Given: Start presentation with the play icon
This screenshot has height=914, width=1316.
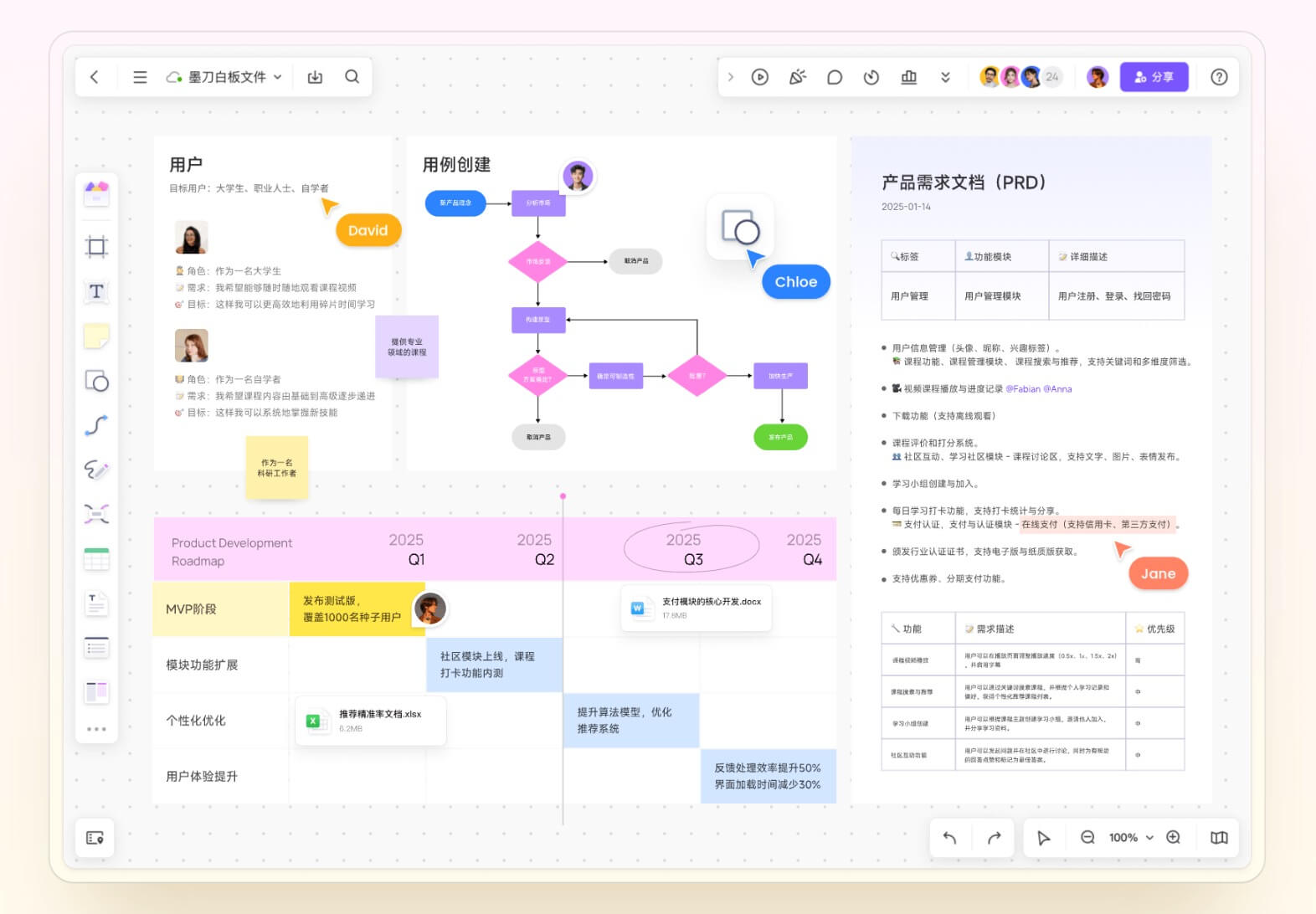Looking at the screenshot, I should pos(759,77).
